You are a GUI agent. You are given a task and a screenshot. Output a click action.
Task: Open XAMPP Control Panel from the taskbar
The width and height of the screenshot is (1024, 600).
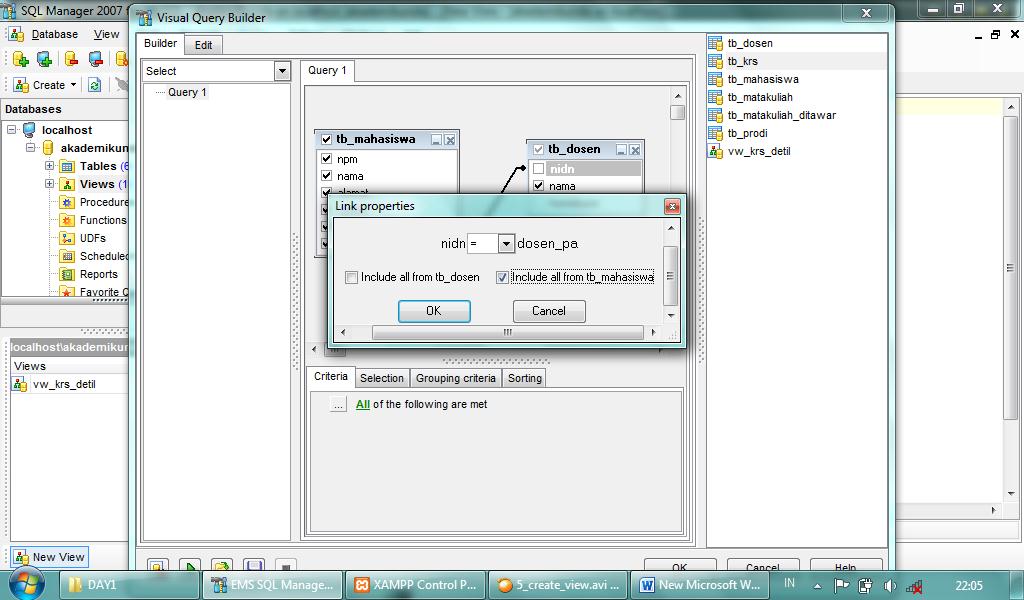(x=415, y=585)
